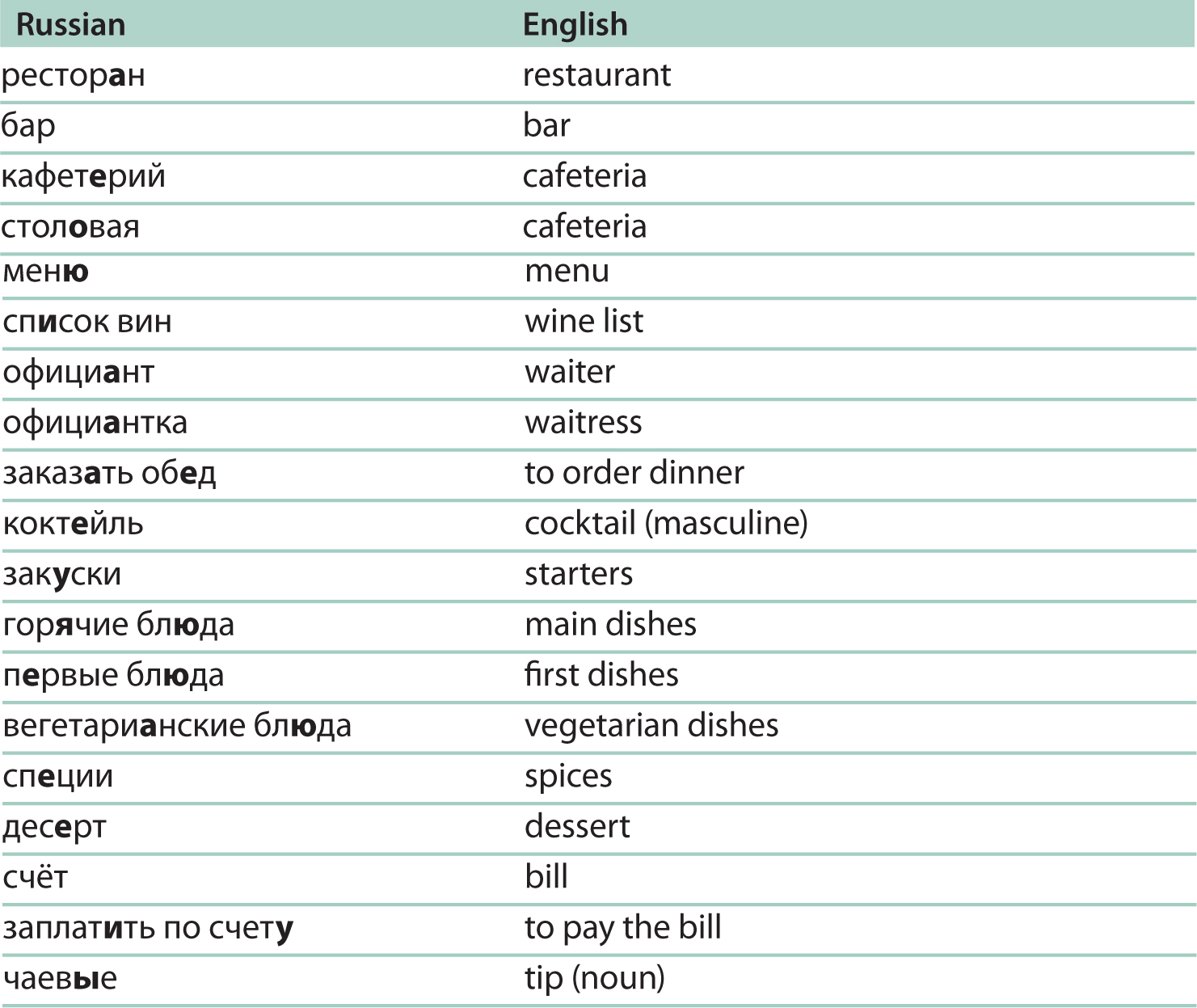Click the English word dessert

(x=577, y=826)
